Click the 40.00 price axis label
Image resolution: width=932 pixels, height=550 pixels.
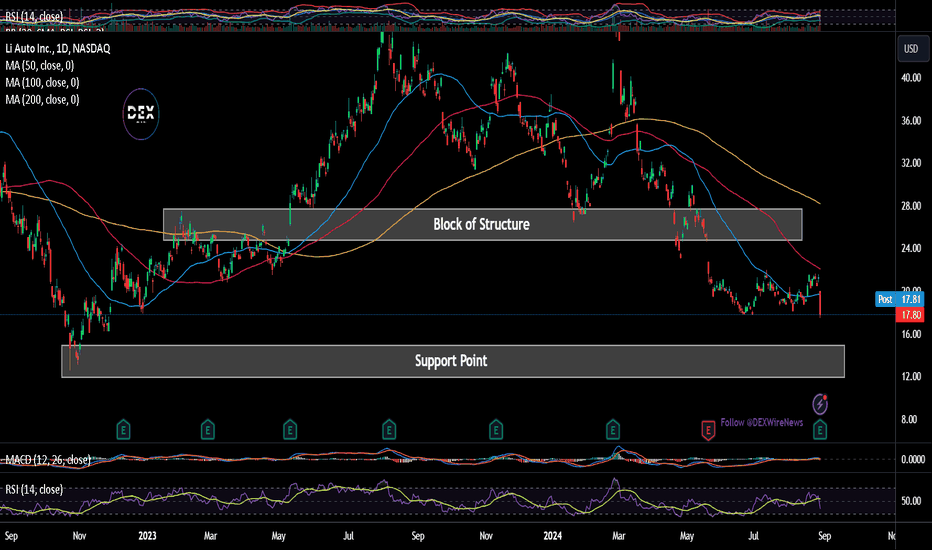[x=911, y=78]
